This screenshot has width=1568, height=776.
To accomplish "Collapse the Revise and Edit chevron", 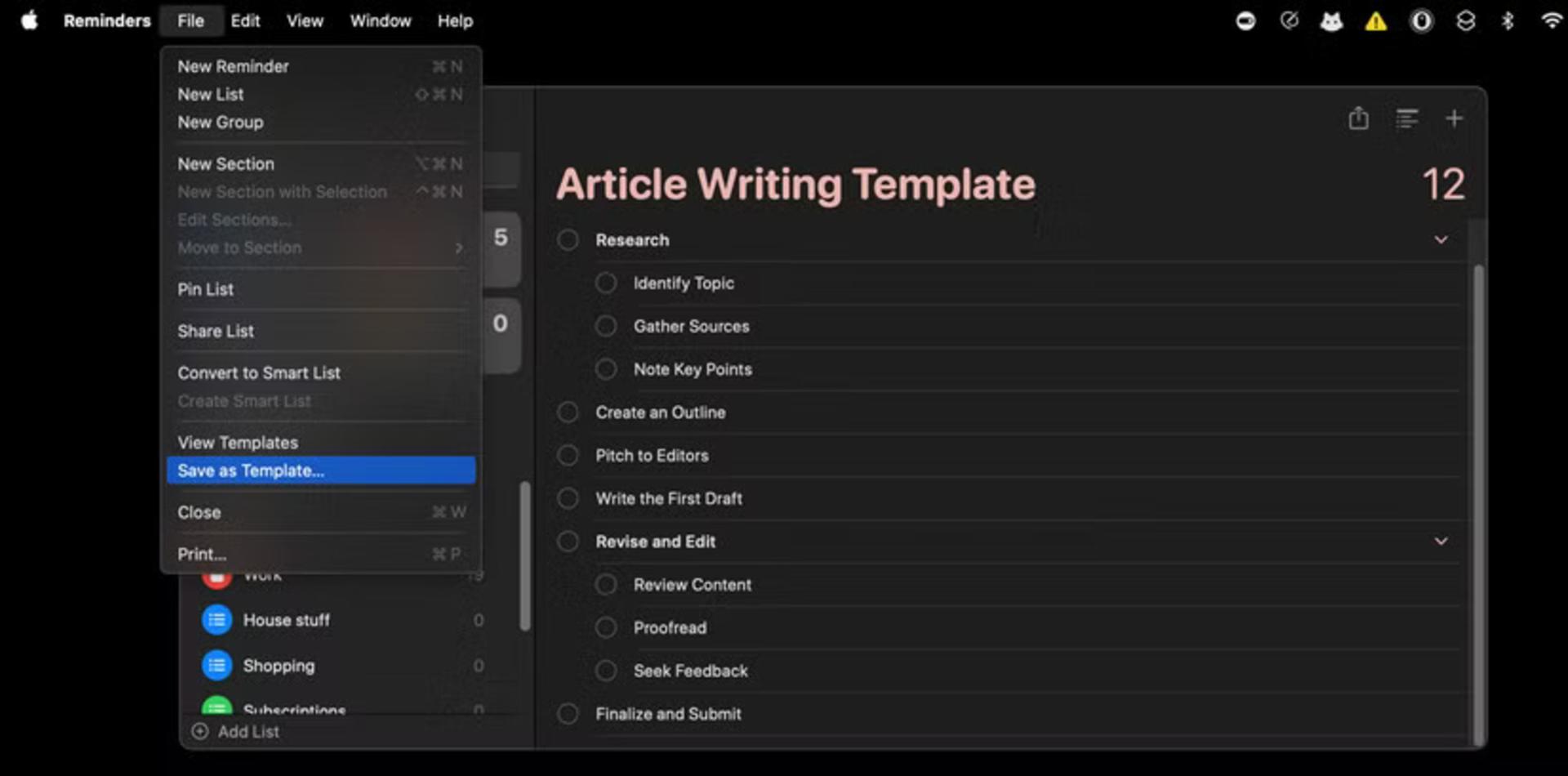I will 1441,541.
